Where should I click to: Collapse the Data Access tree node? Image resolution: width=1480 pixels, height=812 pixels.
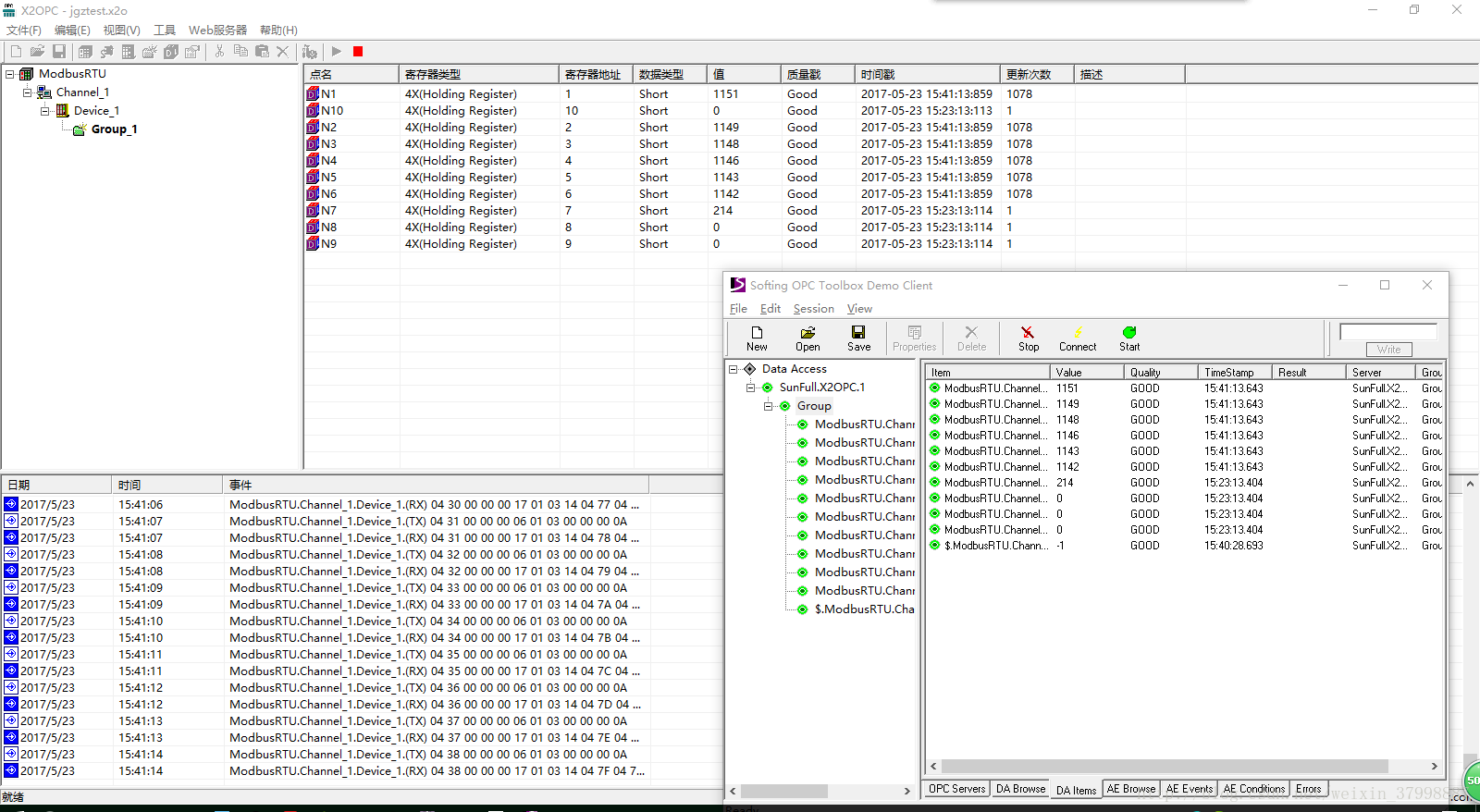pos(734,369)
